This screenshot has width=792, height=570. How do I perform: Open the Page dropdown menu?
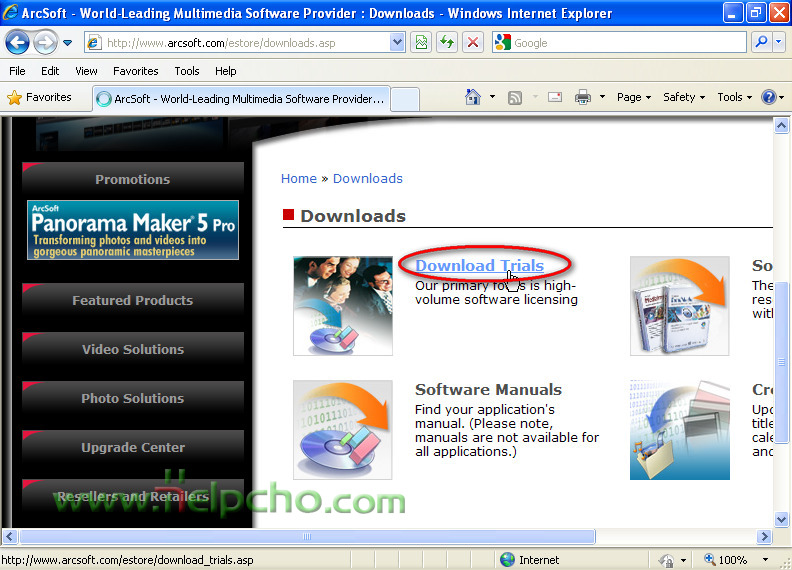tap(634, 97)
